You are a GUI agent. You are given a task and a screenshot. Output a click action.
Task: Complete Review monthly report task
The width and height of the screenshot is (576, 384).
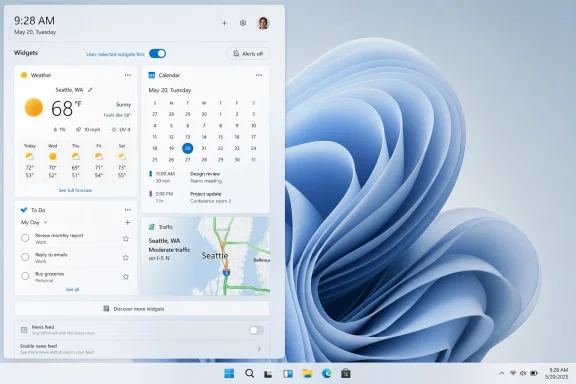[x=25, y=238]
